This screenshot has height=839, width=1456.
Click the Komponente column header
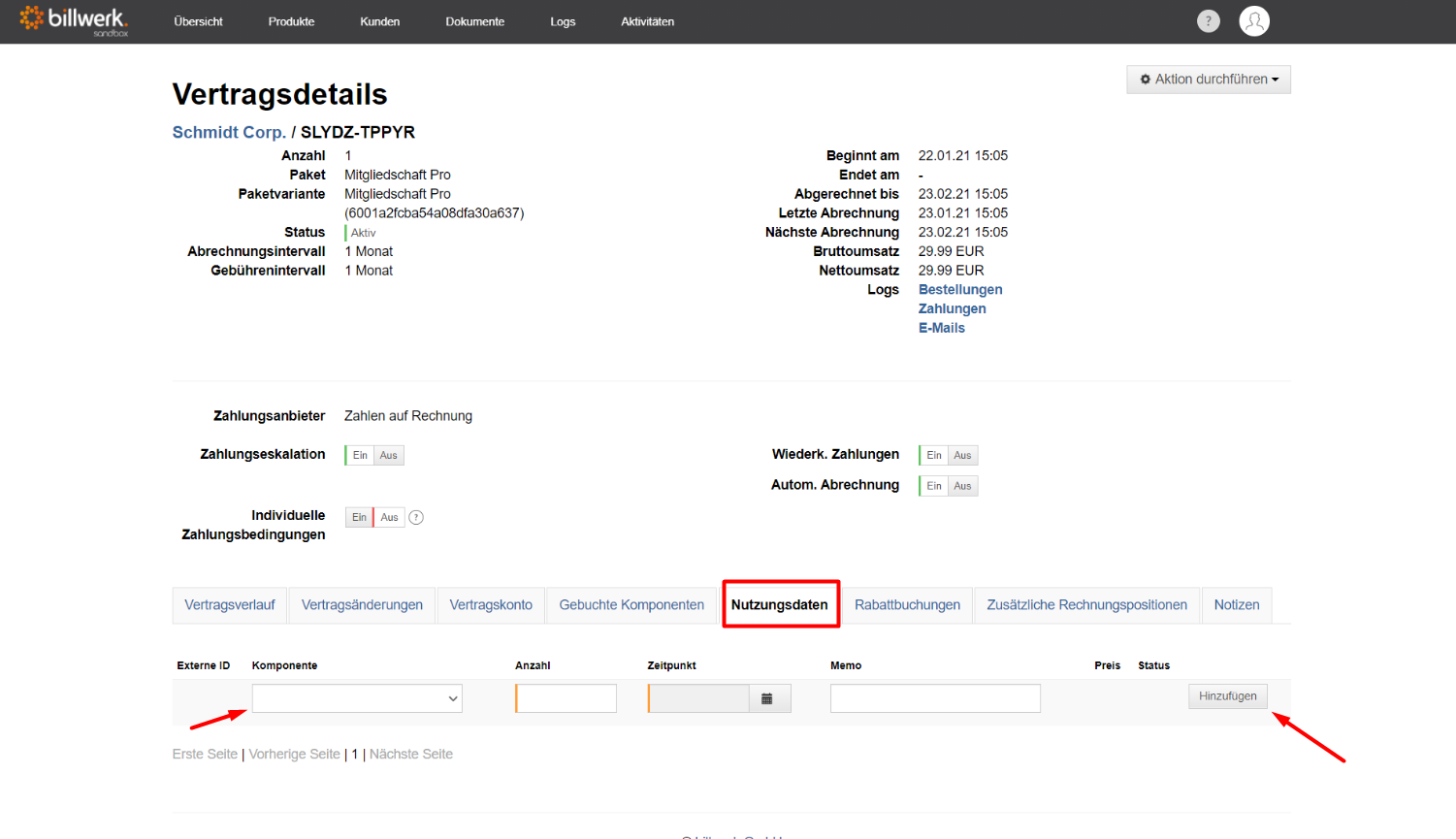click(284, 665)
